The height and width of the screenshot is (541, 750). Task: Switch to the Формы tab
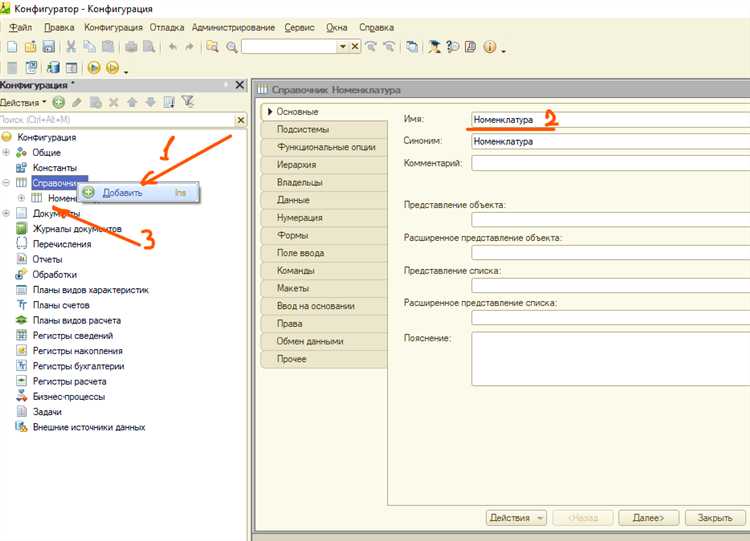[324, 235]
